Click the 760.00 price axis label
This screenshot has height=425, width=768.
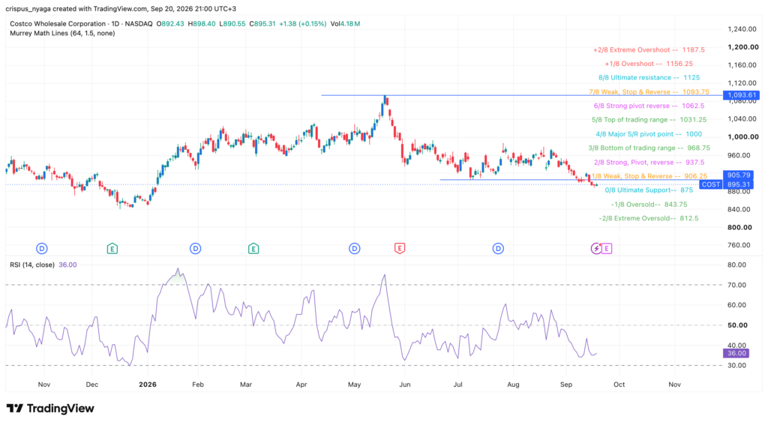tap(739, 245)
